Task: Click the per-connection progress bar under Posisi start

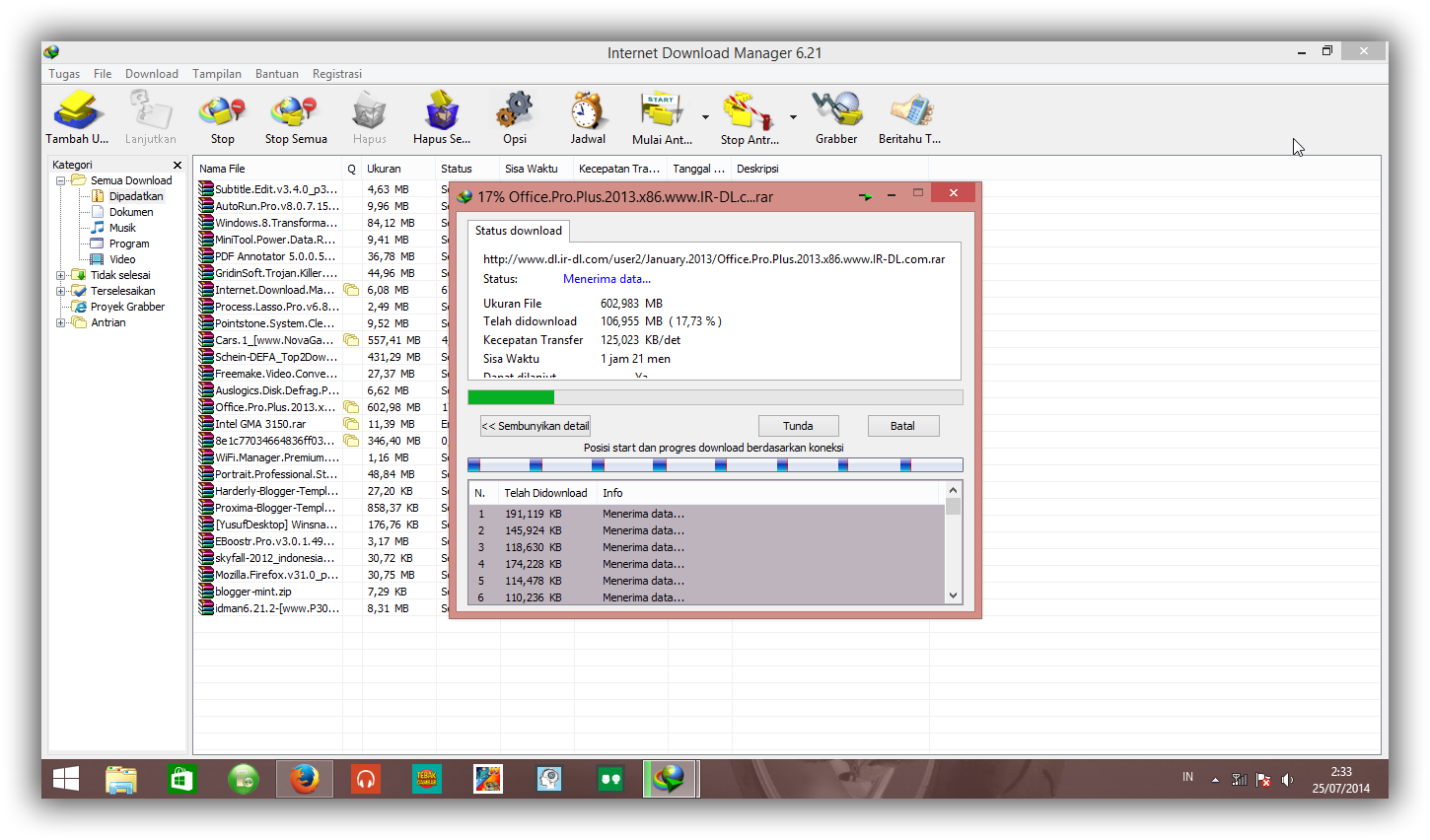Action: click(x=715, y=465)
